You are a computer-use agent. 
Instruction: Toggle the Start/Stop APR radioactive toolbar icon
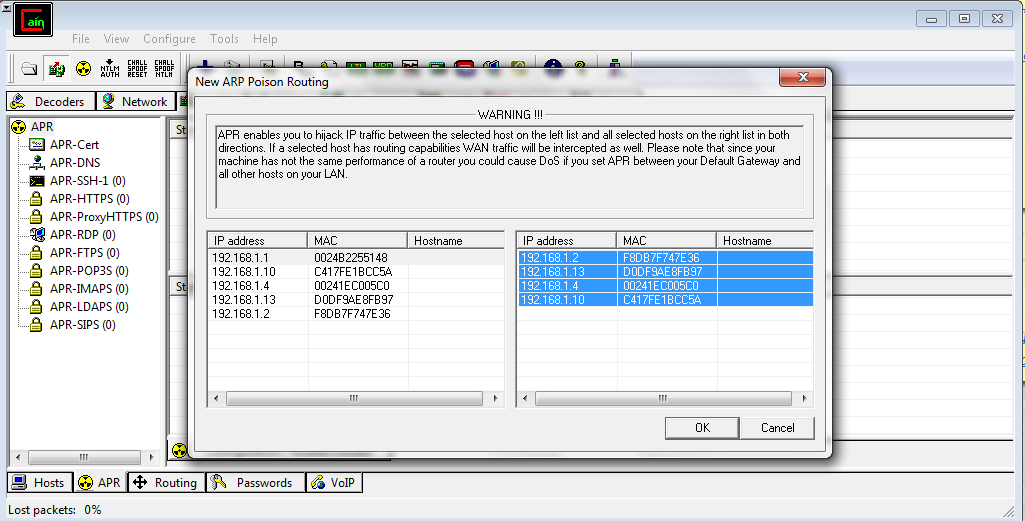click(x=83, y=68)
